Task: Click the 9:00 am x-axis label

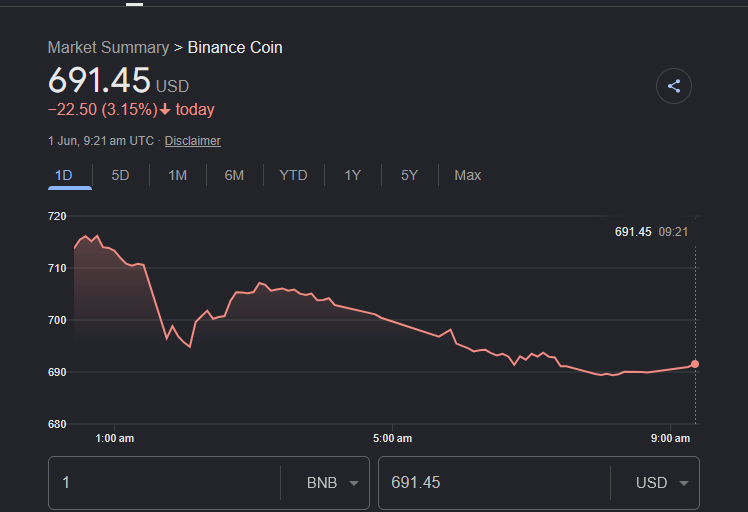Action: coord(670,438)
